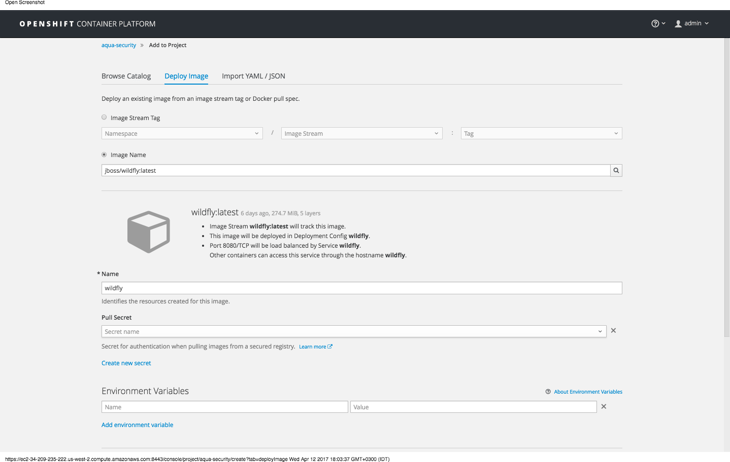Screen dimensions: 730x462
Task: Click the environment variable Name field
Action: (224, 407)
